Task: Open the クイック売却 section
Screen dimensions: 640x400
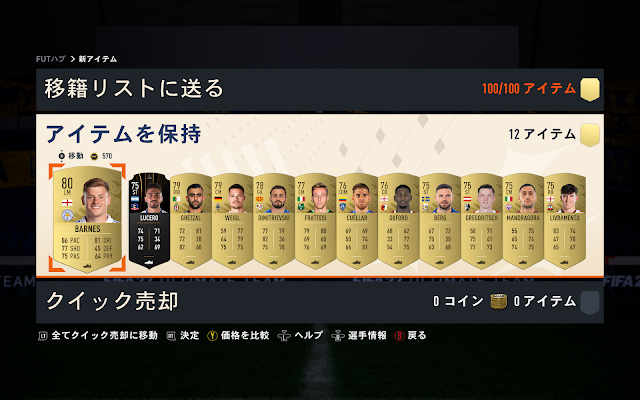Action: tap(320, 302)
